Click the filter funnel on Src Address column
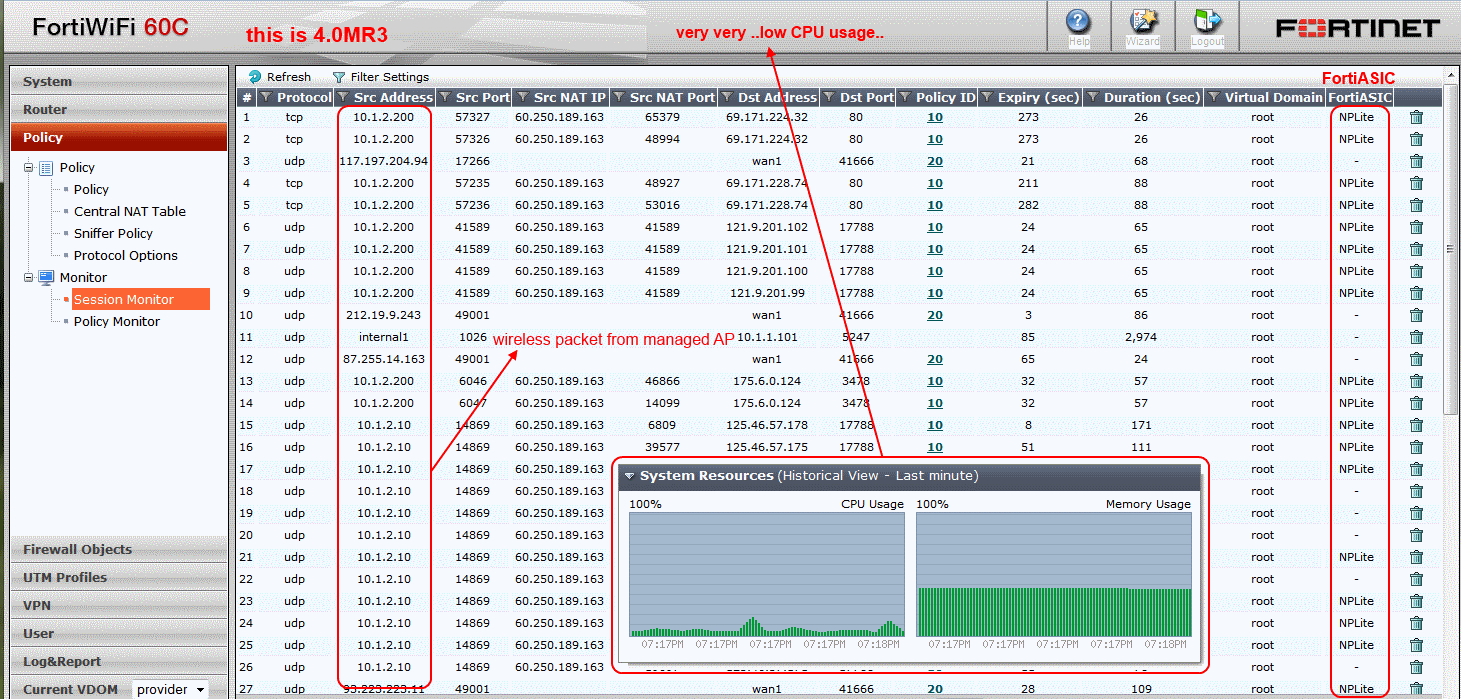Screen dimensions: 1461x699 tap(345, 97)
